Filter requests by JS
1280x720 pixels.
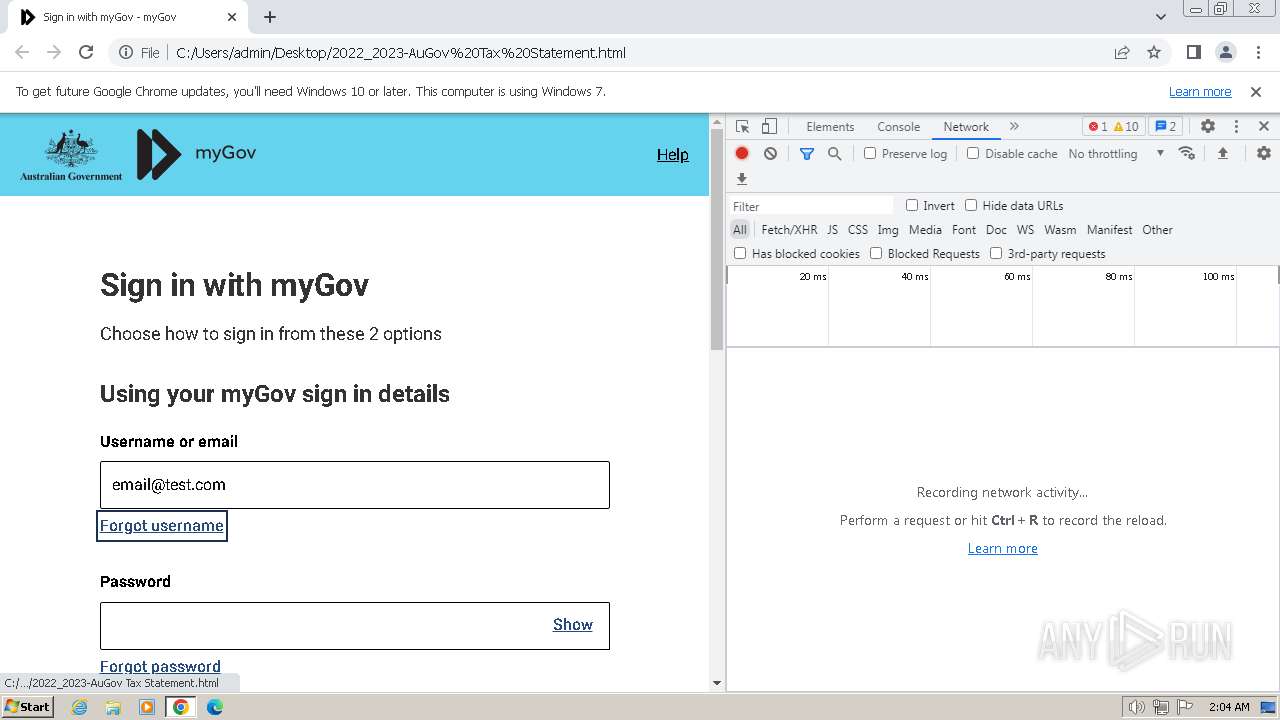pos(832,230)
